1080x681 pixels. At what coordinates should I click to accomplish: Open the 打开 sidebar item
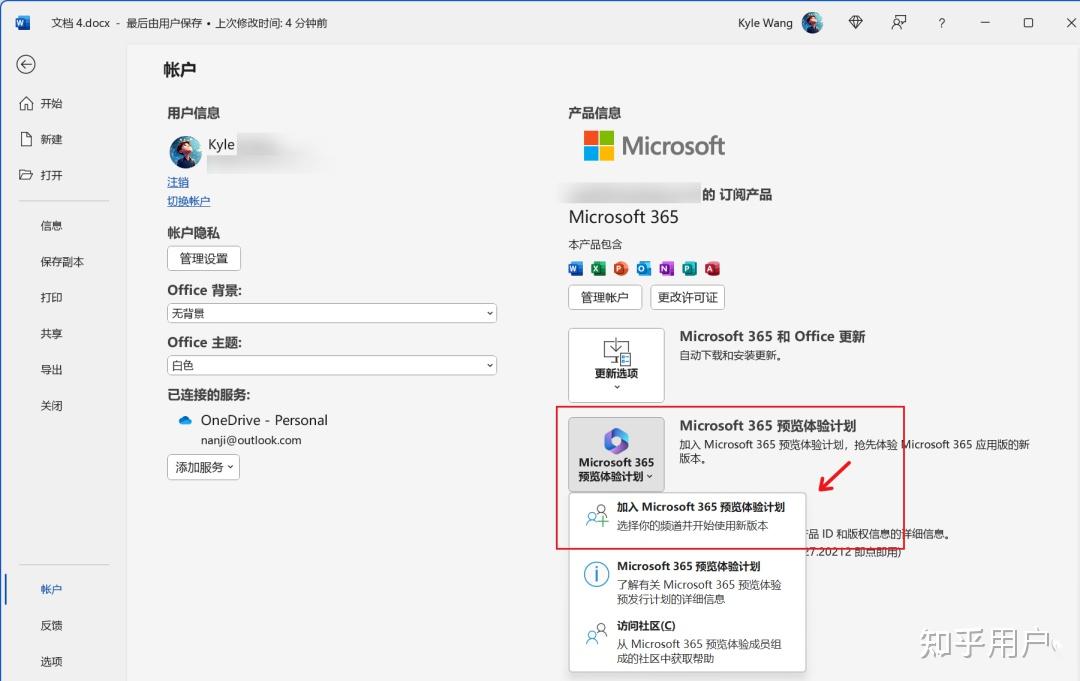(x=41, y=175)
